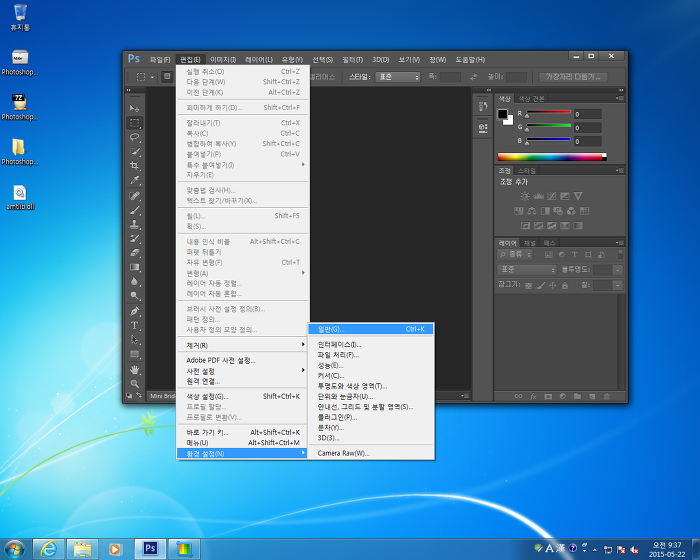Click the G value input field
700x560 pixels.
[x=588, y=128]
